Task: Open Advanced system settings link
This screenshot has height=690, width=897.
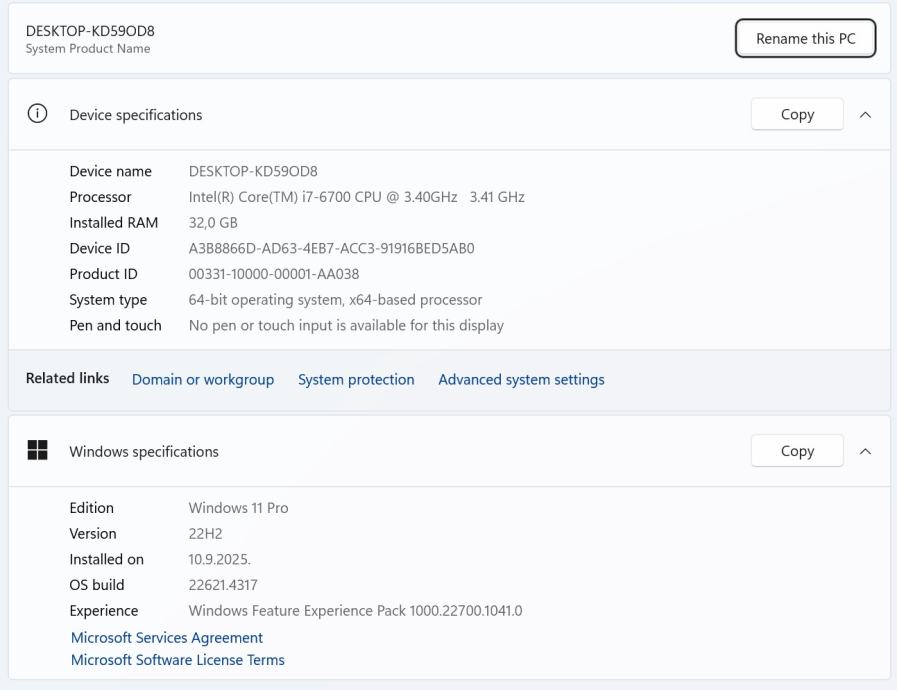Action: [x=521, y=380]
